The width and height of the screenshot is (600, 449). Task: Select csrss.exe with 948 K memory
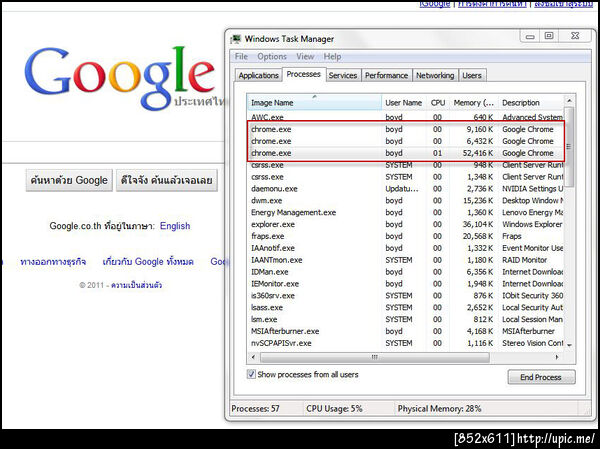tap(405, 165)
